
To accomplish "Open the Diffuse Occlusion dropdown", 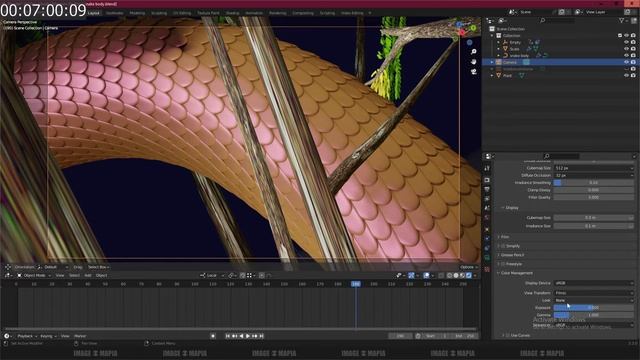I will click(594, 175).
